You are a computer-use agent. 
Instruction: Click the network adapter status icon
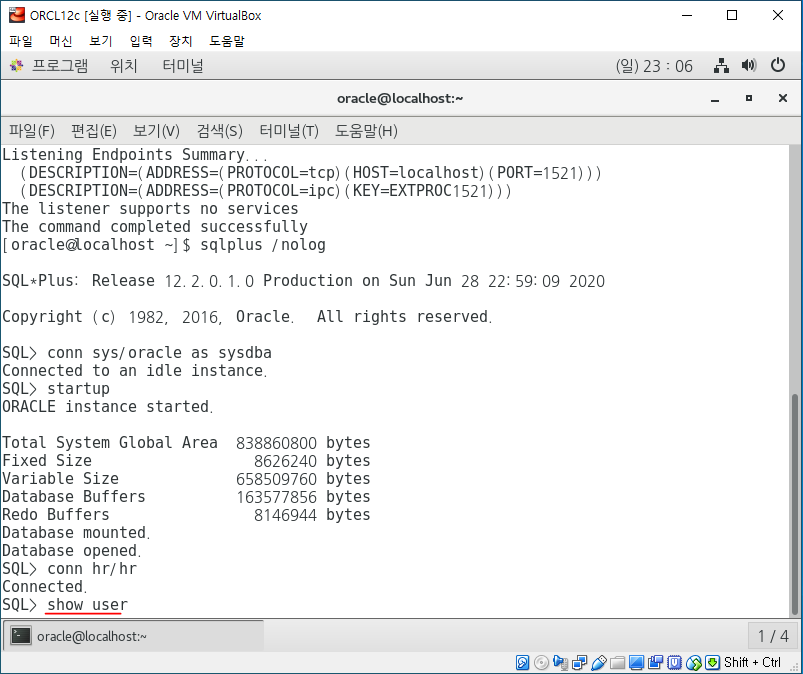point(579,662)
